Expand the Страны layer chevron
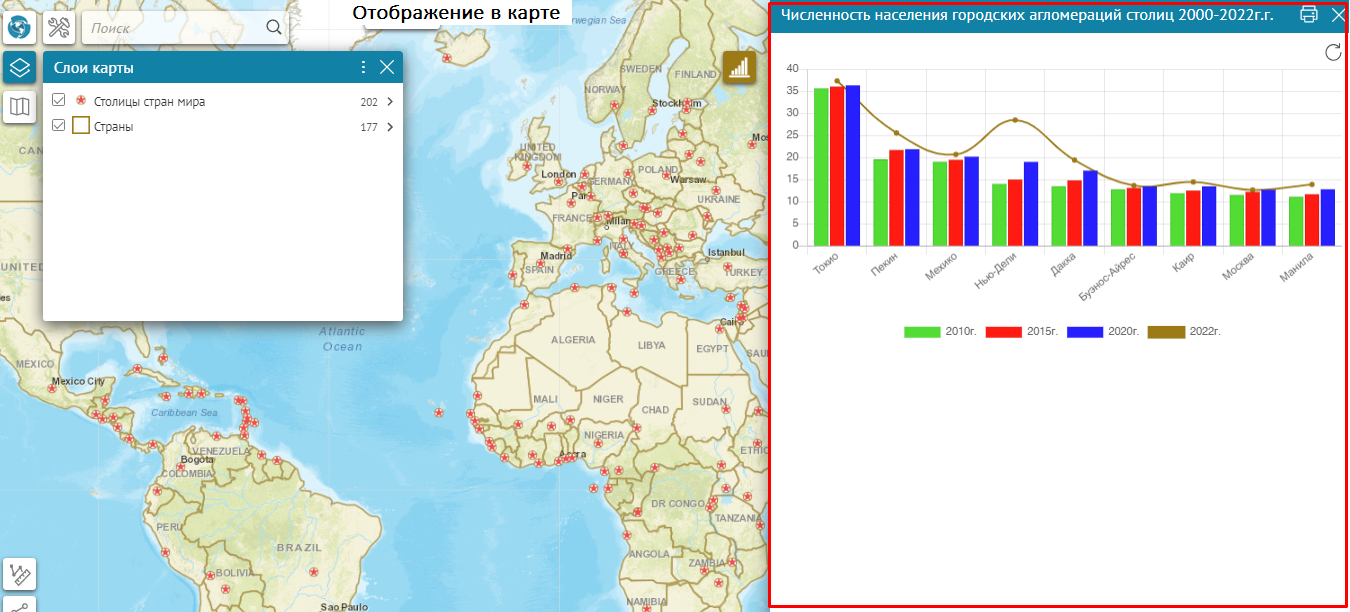This screenshot has height=612, width=1350. click(389, 127)
